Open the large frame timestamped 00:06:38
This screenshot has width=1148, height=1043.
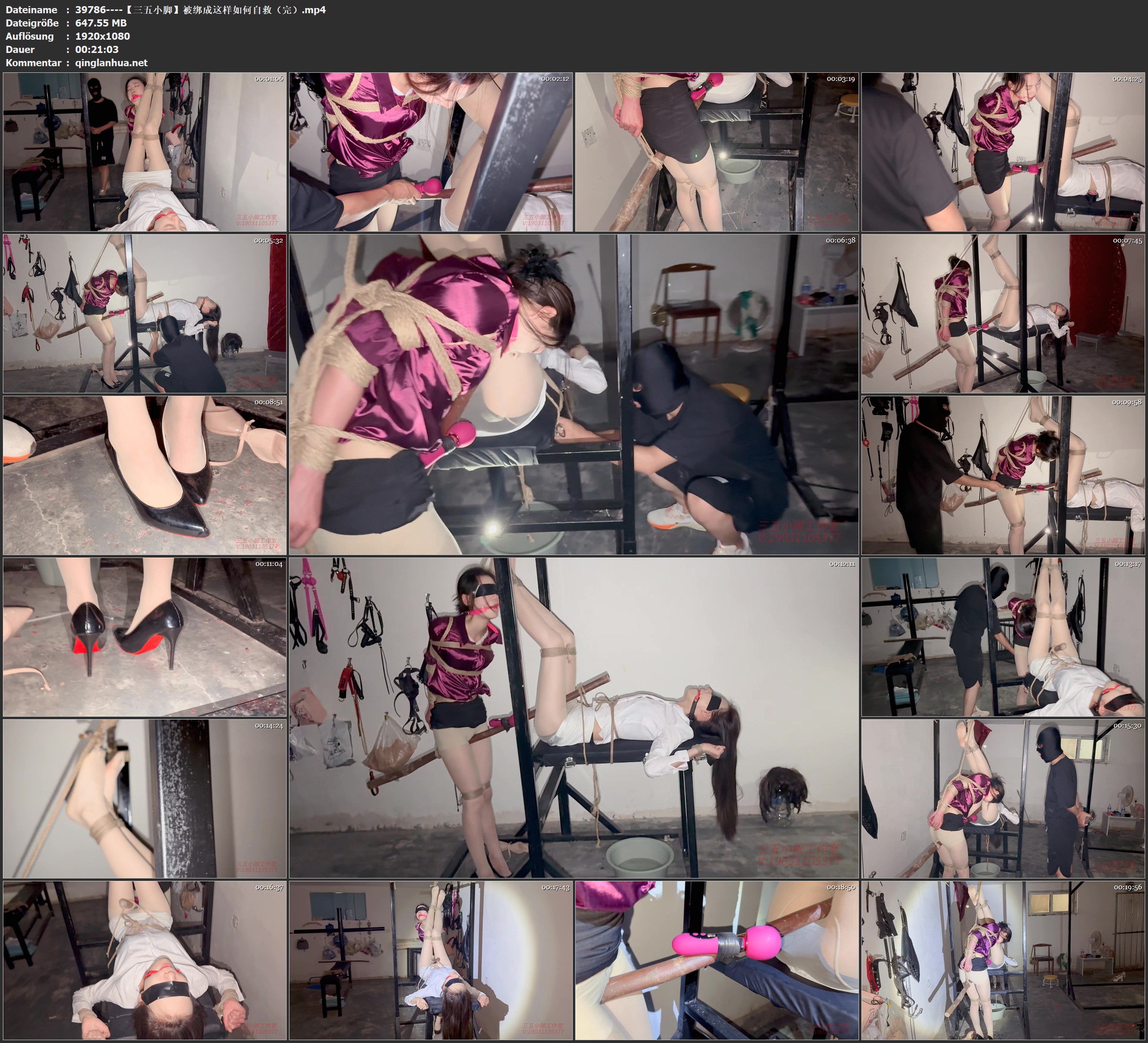pos(574,394)
